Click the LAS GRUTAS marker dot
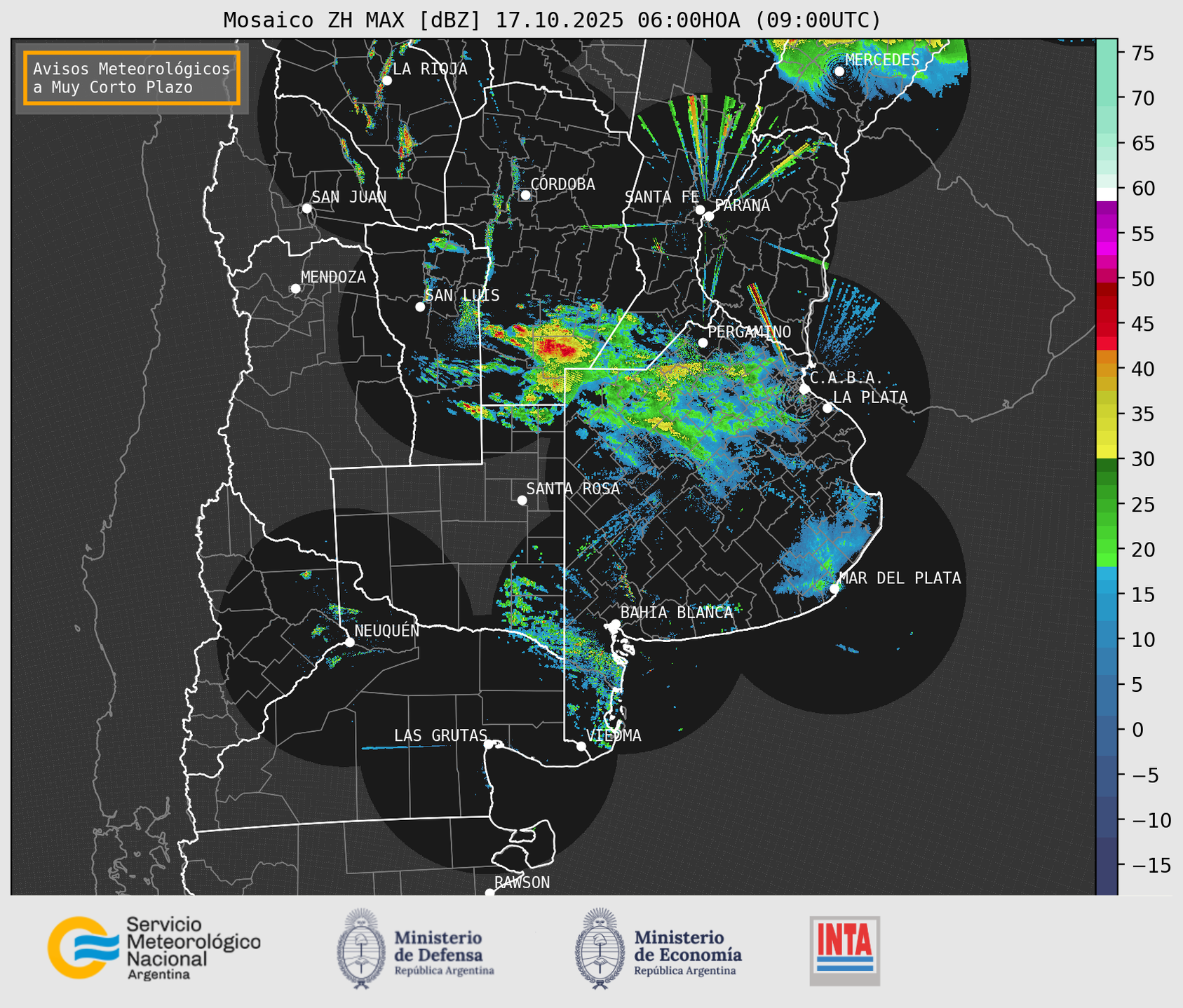The height and width of the screenshot is (1008, 1183). pos(489,744)
